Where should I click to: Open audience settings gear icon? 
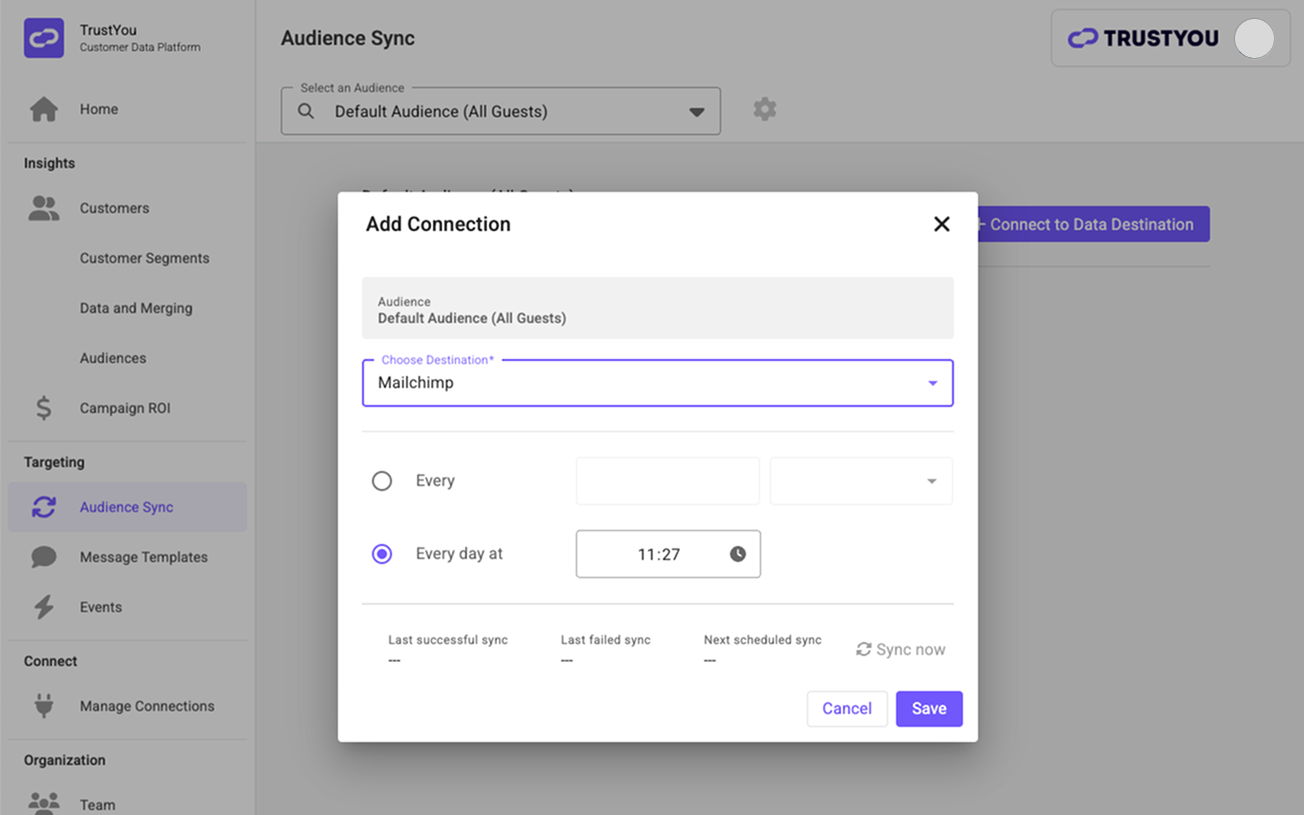765,109
